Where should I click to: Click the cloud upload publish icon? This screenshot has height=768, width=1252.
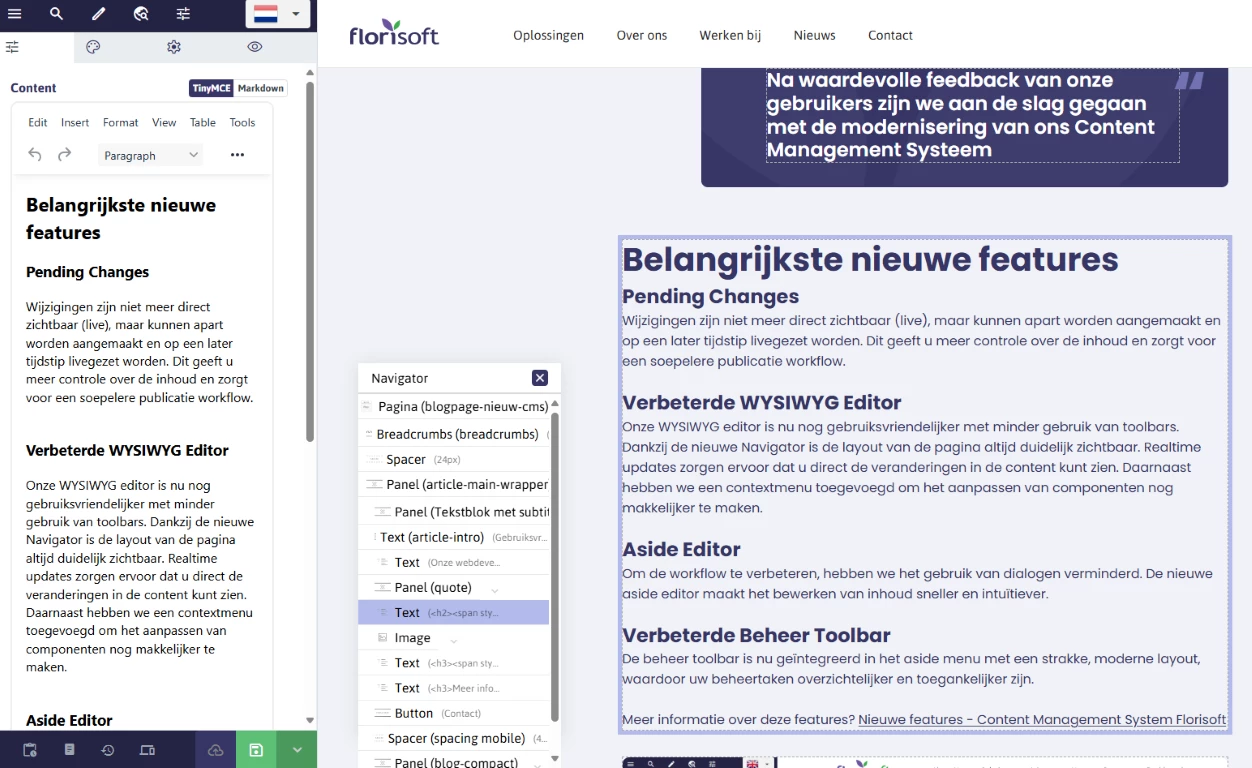click(215, 750)
